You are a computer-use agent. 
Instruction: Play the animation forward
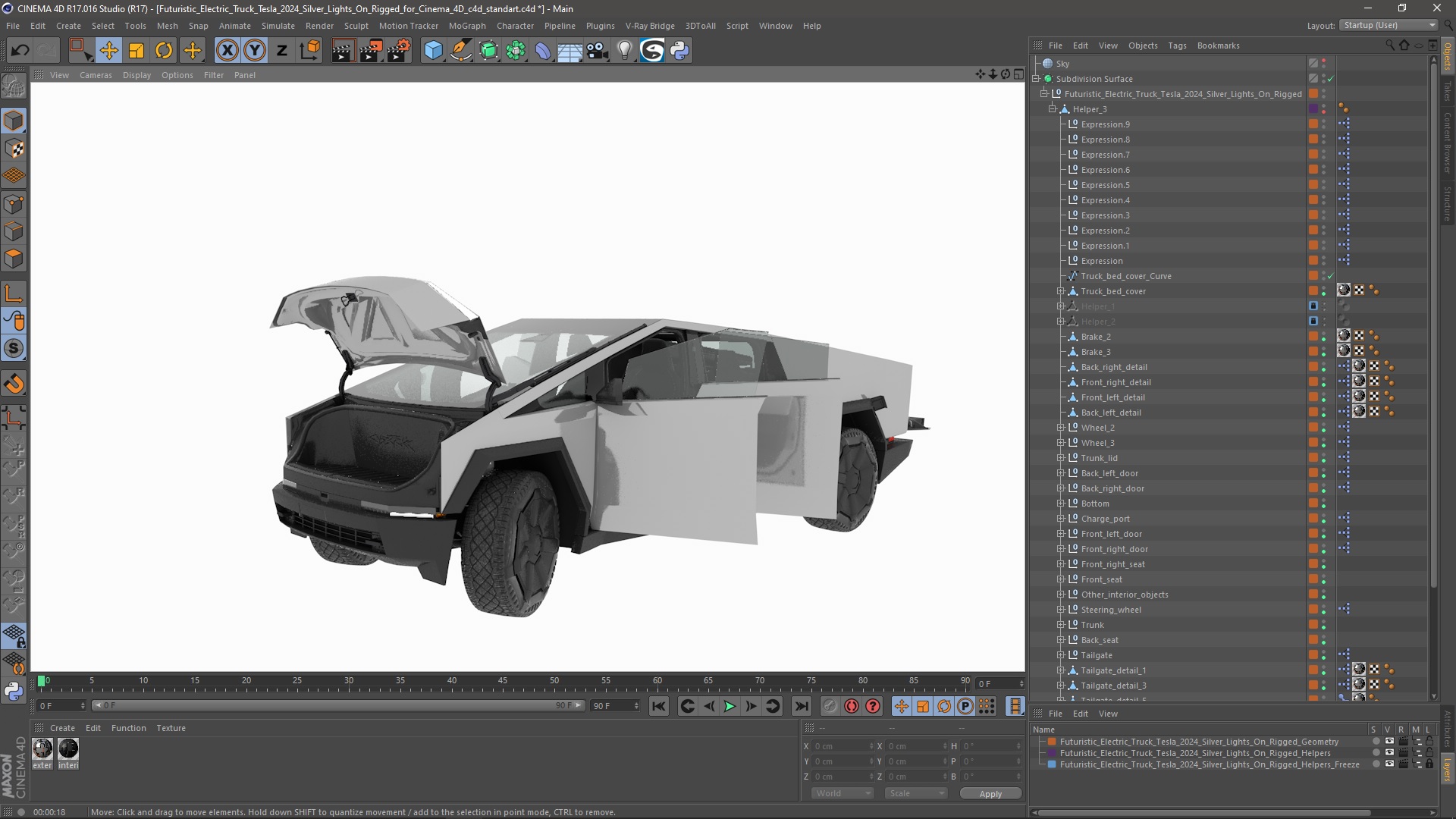(x=730, y=707)
